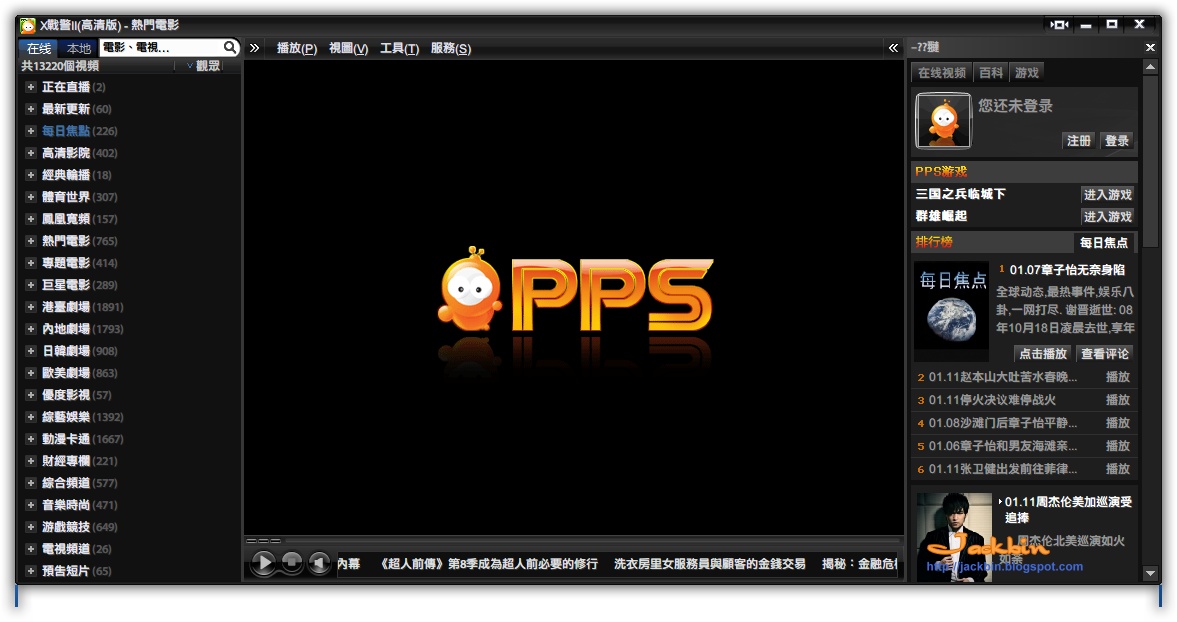Open the 工具(T) menu
Image resolution: width=1177 pixels, height=622 pixels.
399,47
